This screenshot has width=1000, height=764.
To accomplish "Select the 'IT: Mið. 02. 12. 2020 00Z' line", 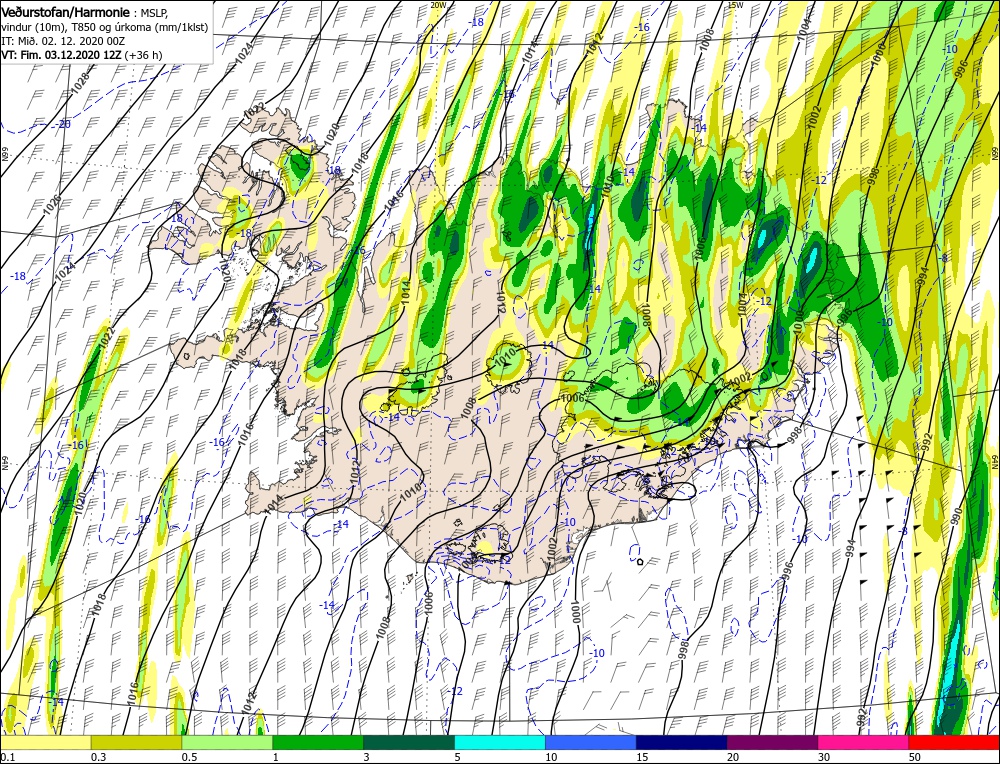I will (x=64, y=41).
